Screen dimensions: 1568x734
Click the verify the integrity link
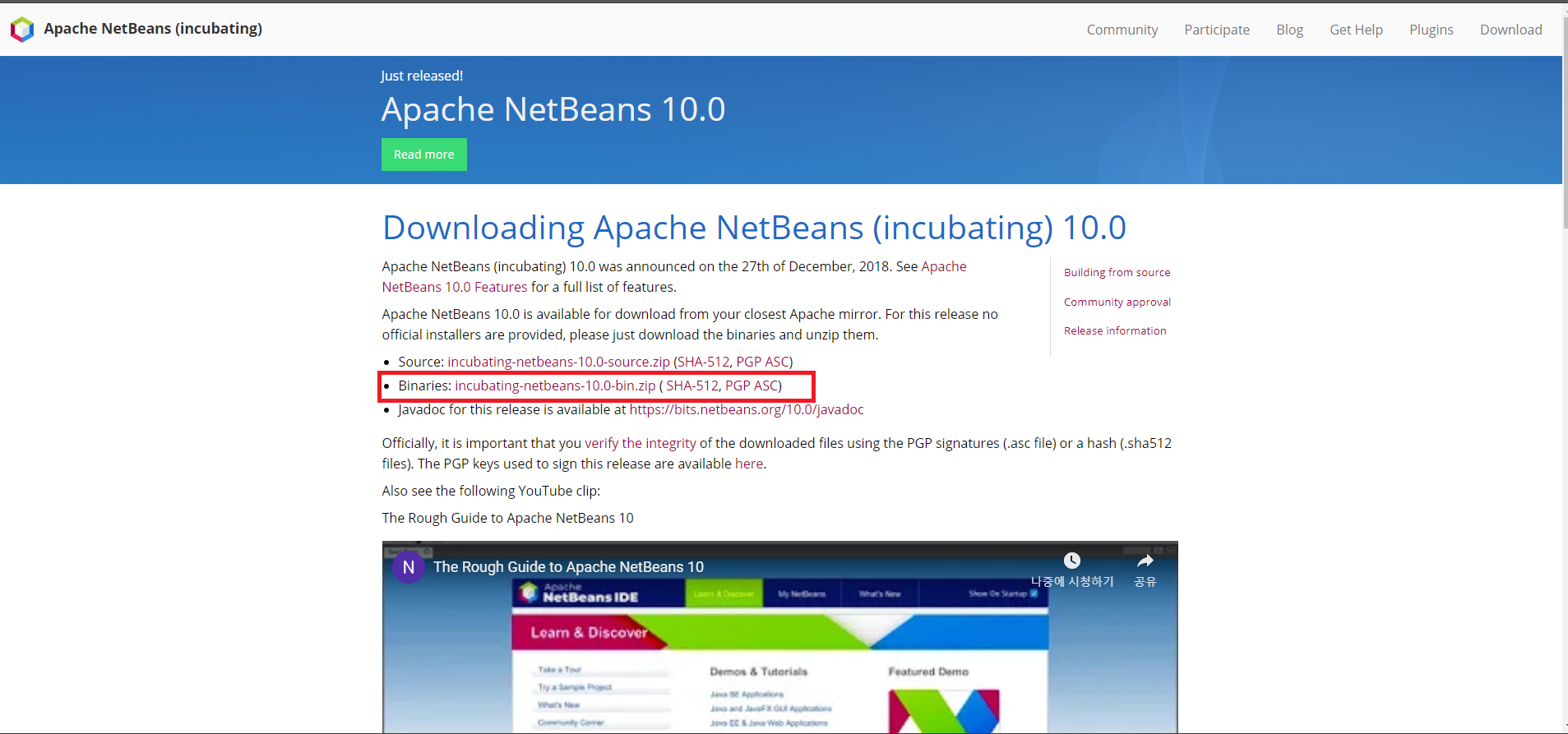(641, 443)
